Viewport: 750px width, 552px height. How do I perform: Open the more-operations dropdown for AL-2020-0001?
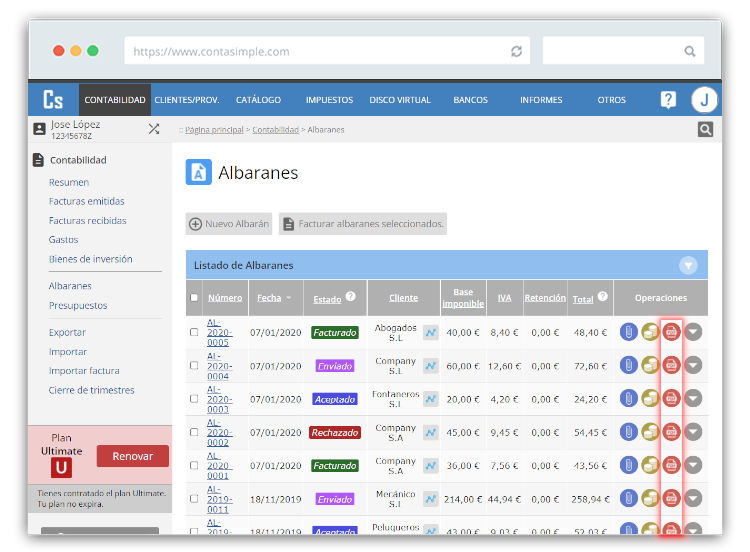point(693,465)
